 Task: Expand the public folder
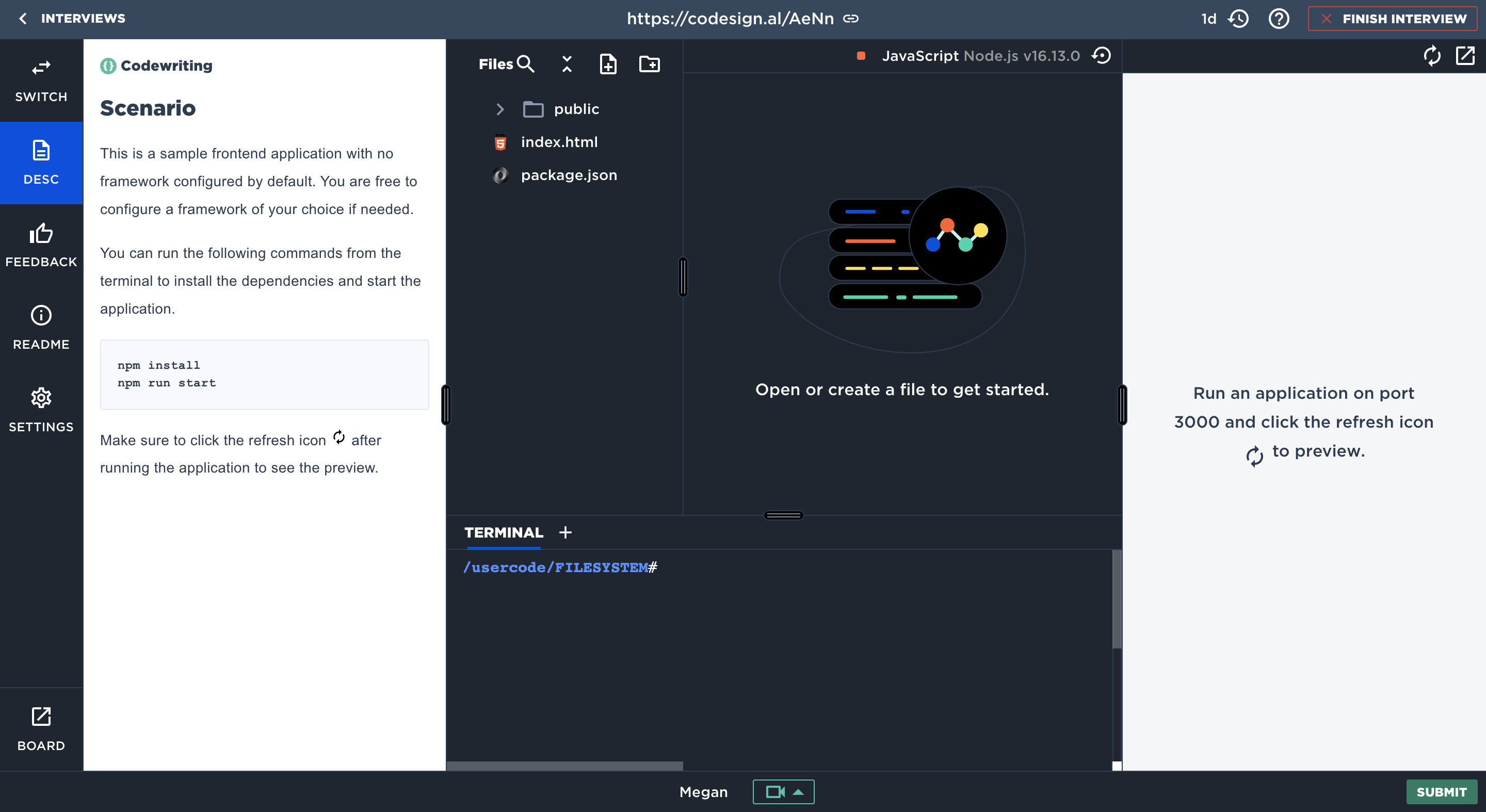(499, 109)
